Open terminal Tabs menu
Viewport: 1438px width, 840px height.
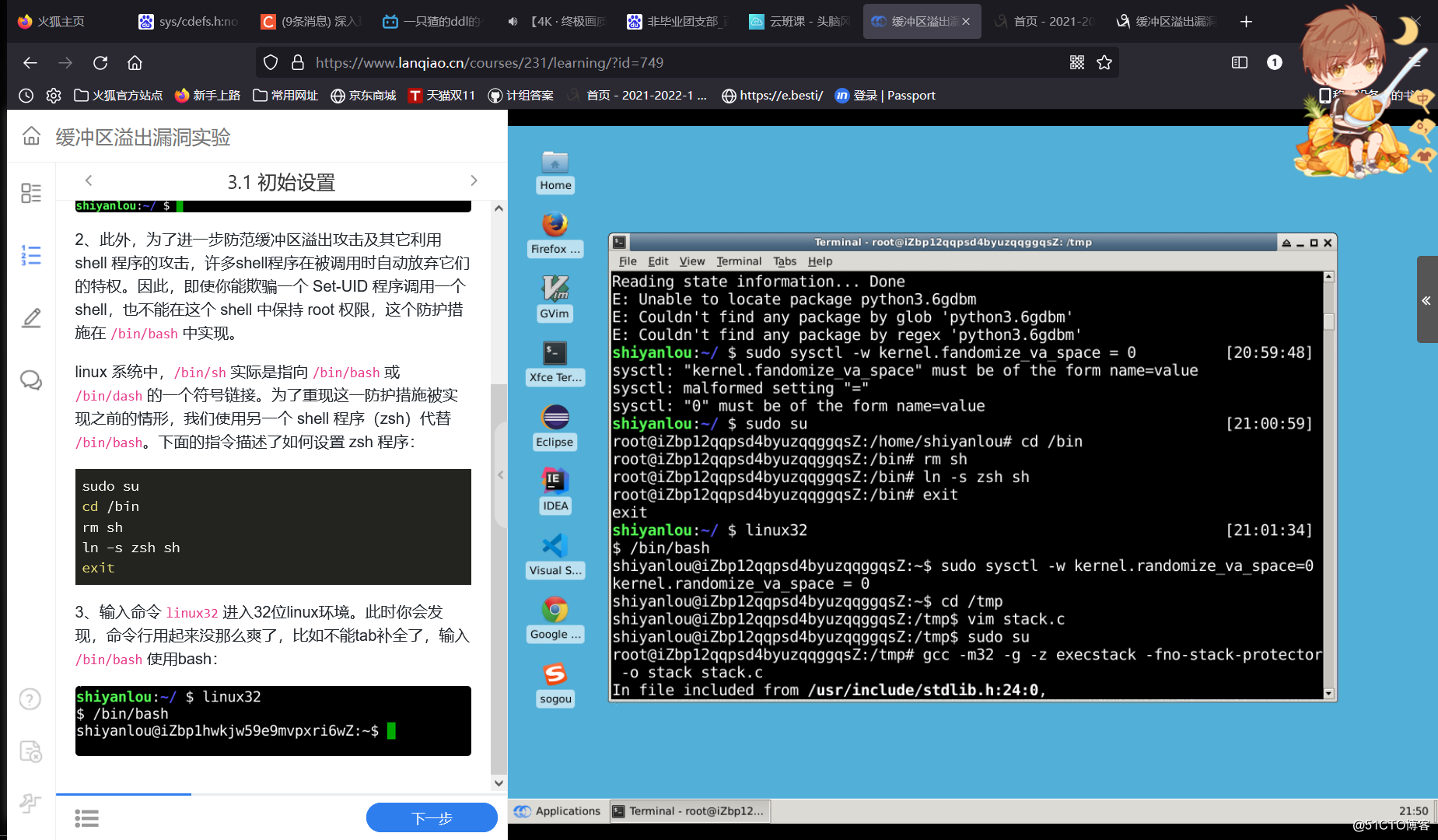(785, 261)
